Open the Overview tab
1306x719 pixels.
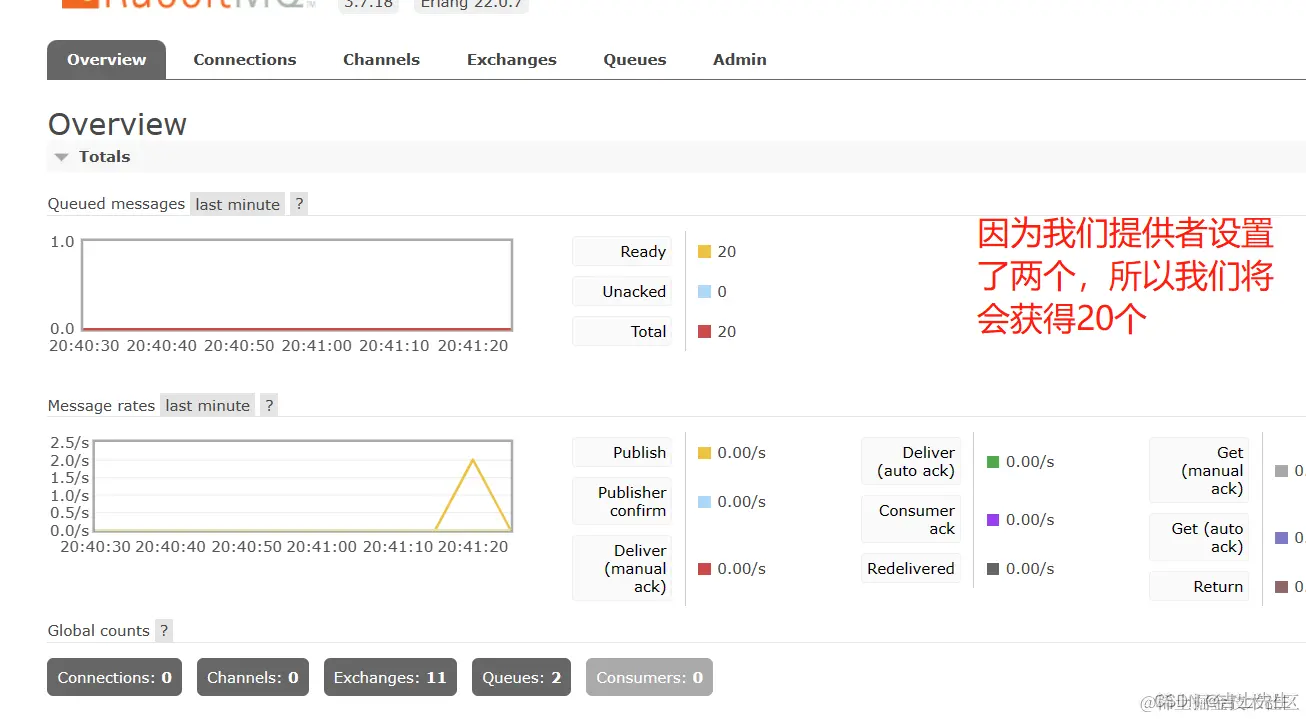106,60
